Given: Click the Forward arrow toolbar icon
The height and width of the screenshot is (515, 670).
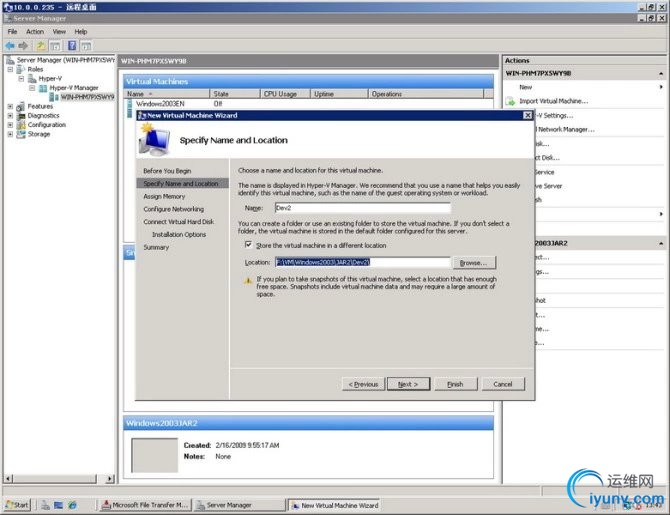Looking at the screenshot, I should tap(24, 46).
